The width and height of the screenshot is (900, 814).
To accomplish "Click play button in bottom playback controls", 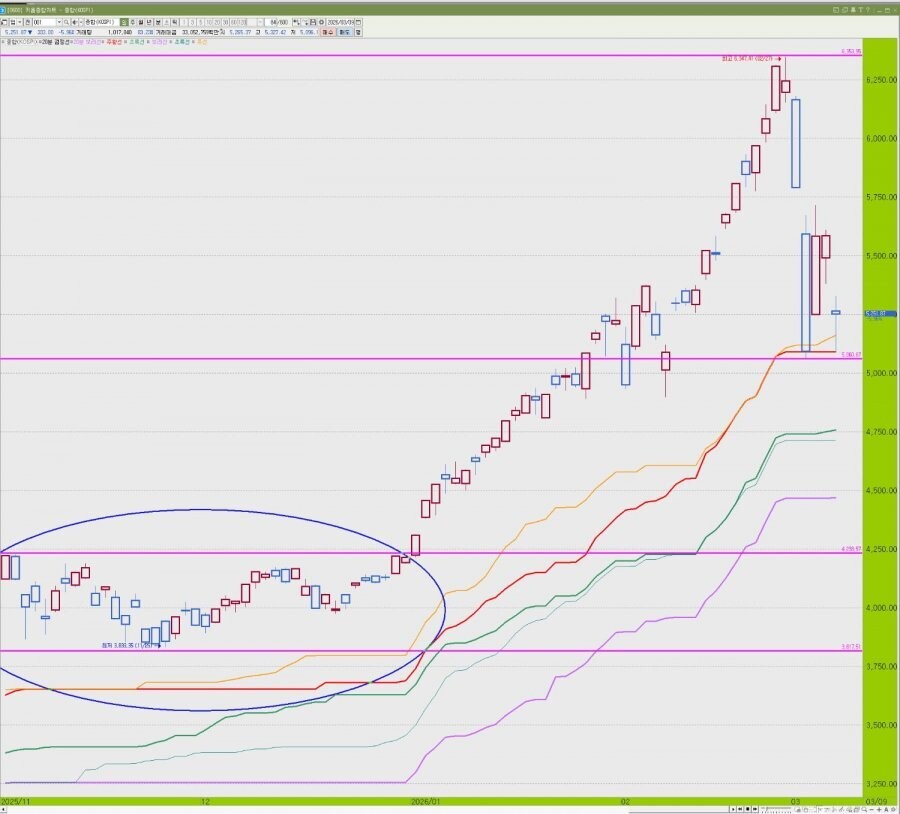I will pos(734,809).
